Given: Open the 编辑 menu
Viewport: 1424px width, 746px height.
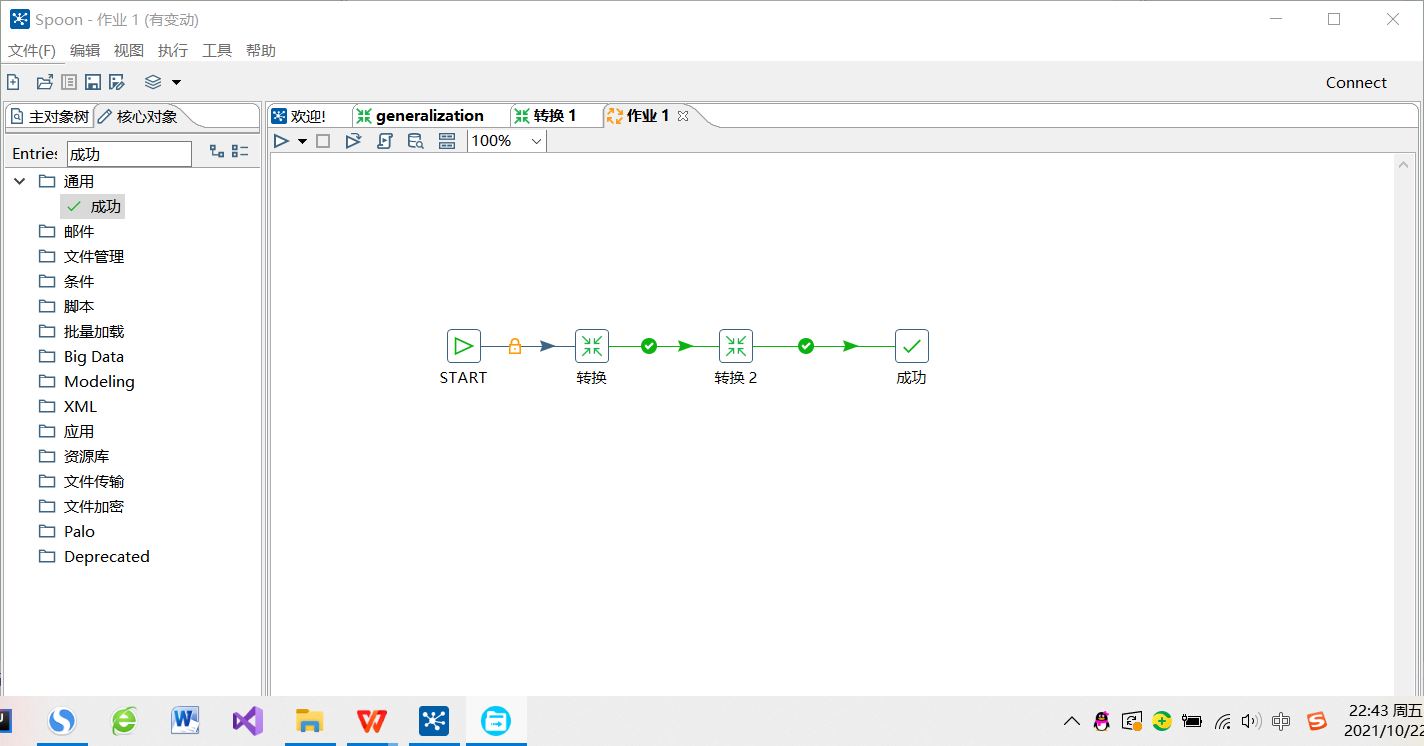Looking at the screenshot, I should click(x=85, y=50).
